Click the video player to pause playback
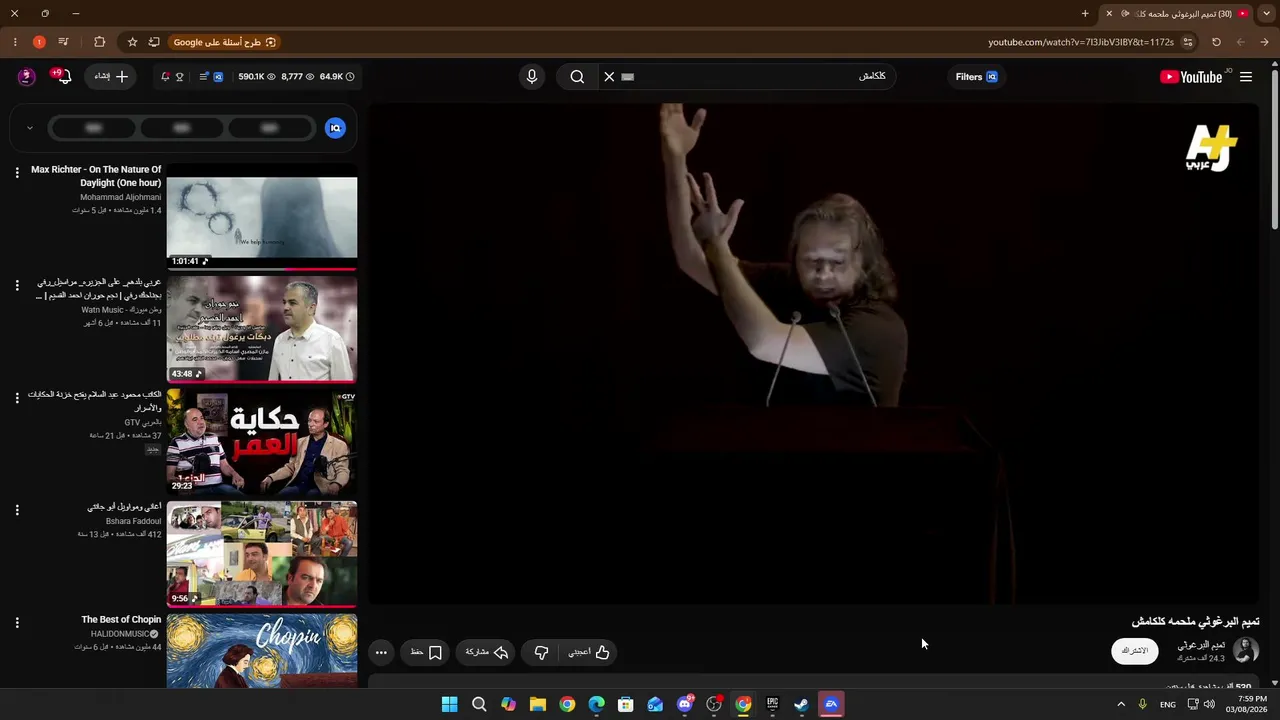 [x=815, y=353]
